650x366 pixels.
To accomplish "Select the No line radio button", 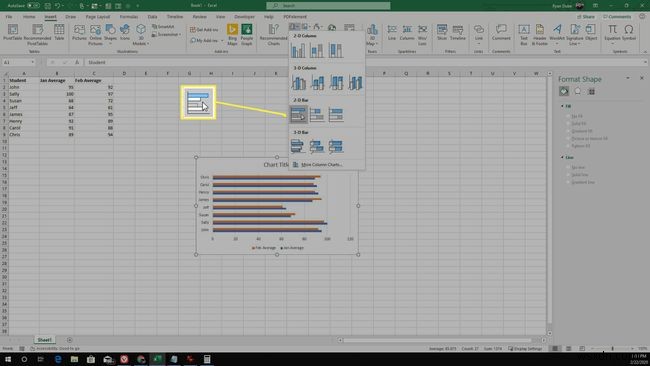I will click(568, 167).
